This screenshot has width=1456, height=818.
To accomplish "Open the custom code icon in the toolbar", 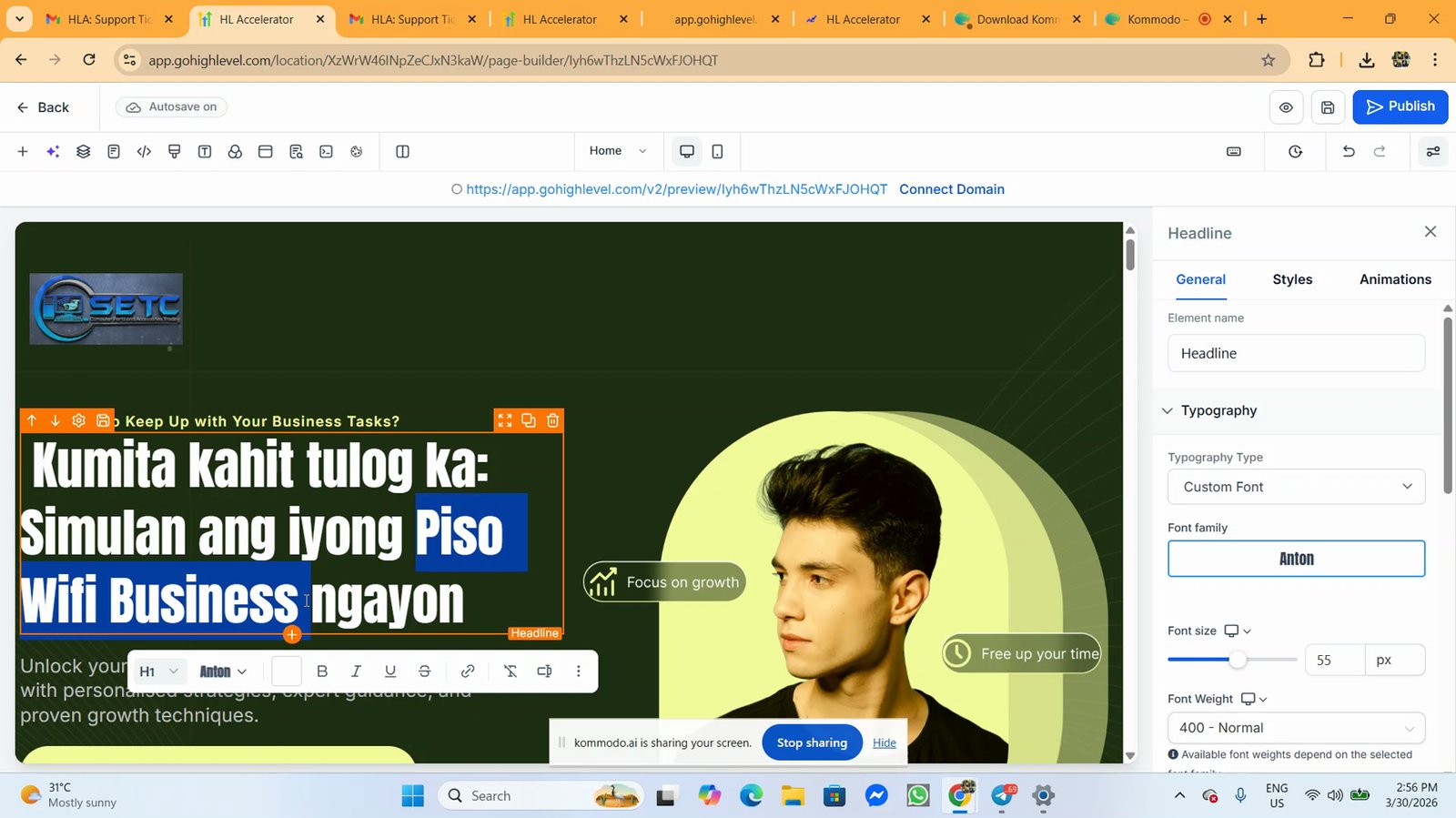I will coord(144,152).
